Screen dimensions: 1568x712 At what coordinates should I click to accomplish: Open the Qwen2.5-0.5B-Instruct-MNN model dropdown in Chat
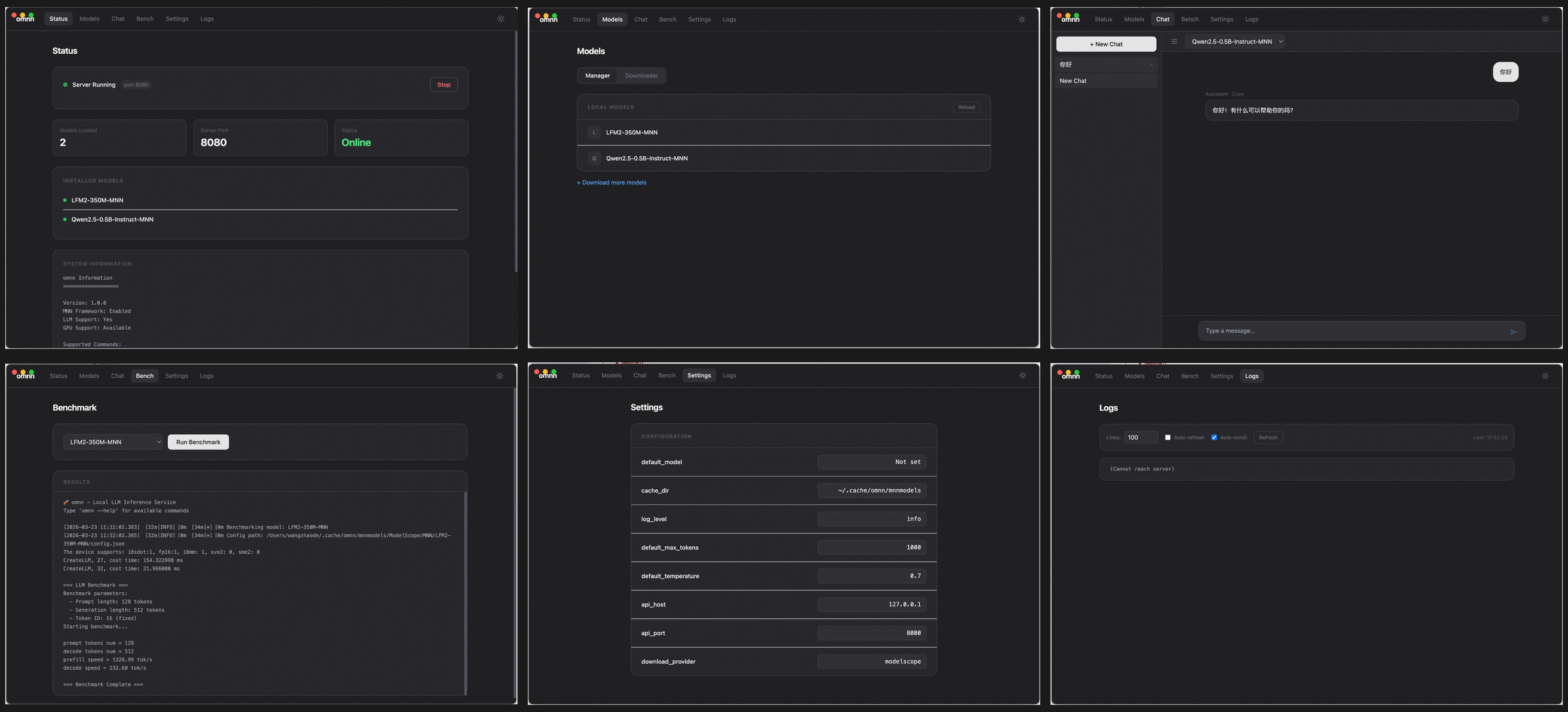pyautogui.click(x=1234, y=42)
